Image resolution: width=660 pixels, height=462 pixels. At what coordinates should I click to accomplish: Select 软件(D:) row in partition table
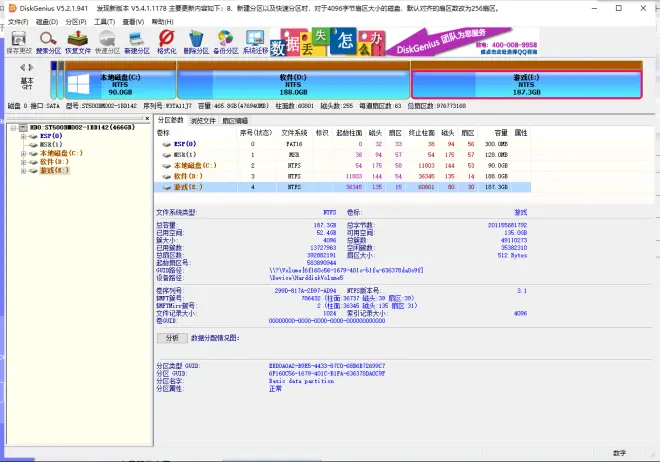(343, 176)
